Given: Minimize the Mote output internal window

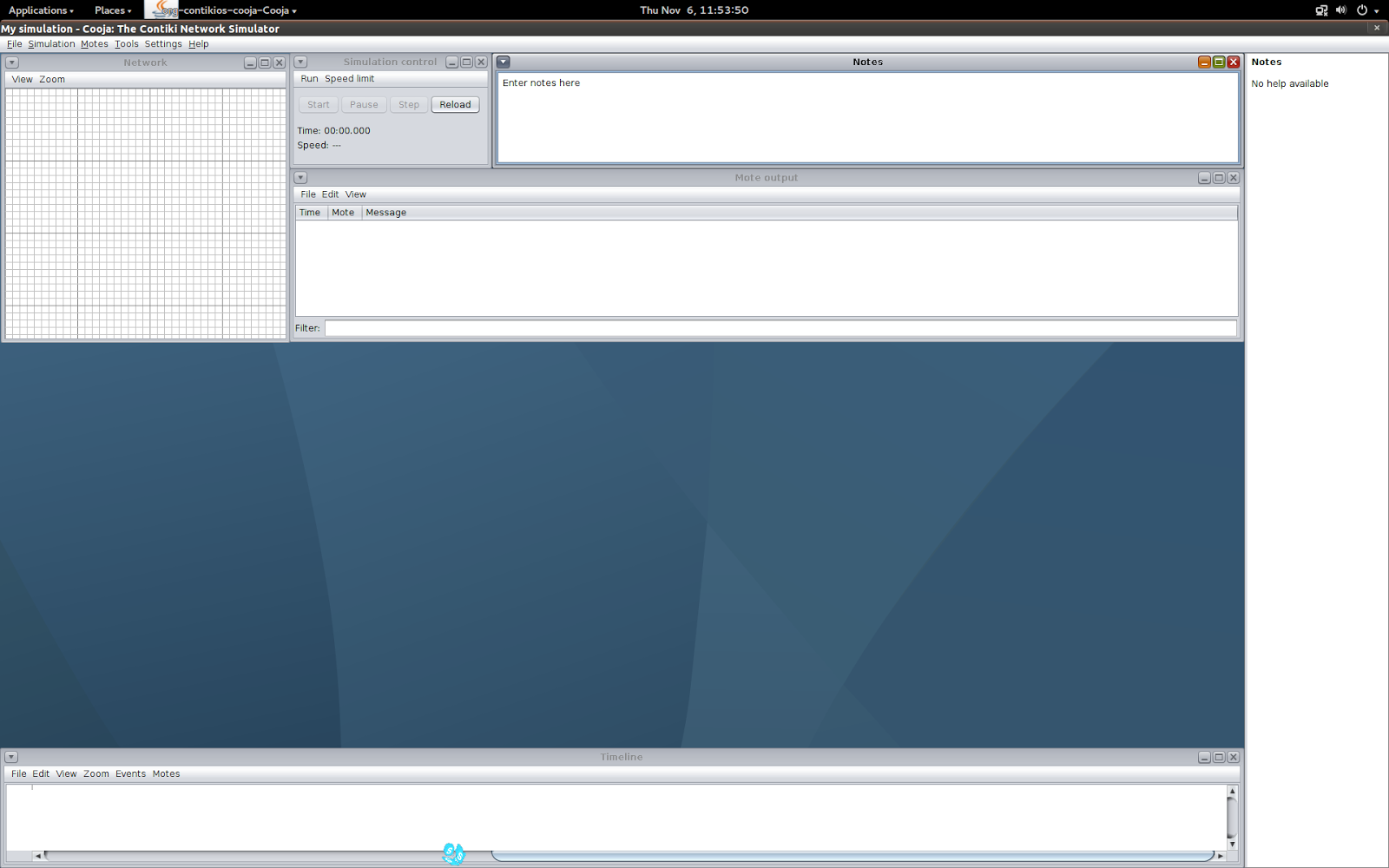Looking at the screenshot, I should (x=1204, y=177).
